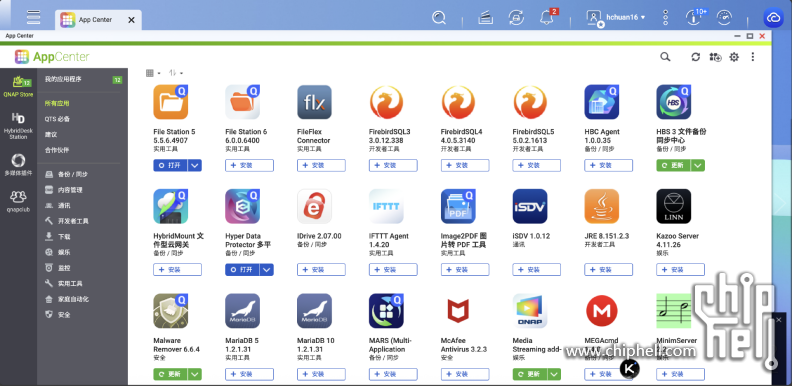Click the FileFlex Connector app icon
792x386 pixels.
tap(314, 102)
